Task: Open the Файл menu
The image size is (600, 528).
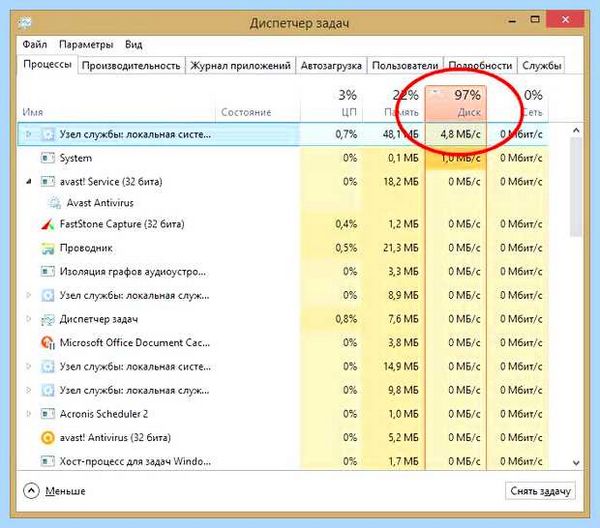Action: click(x=34, y=44)
